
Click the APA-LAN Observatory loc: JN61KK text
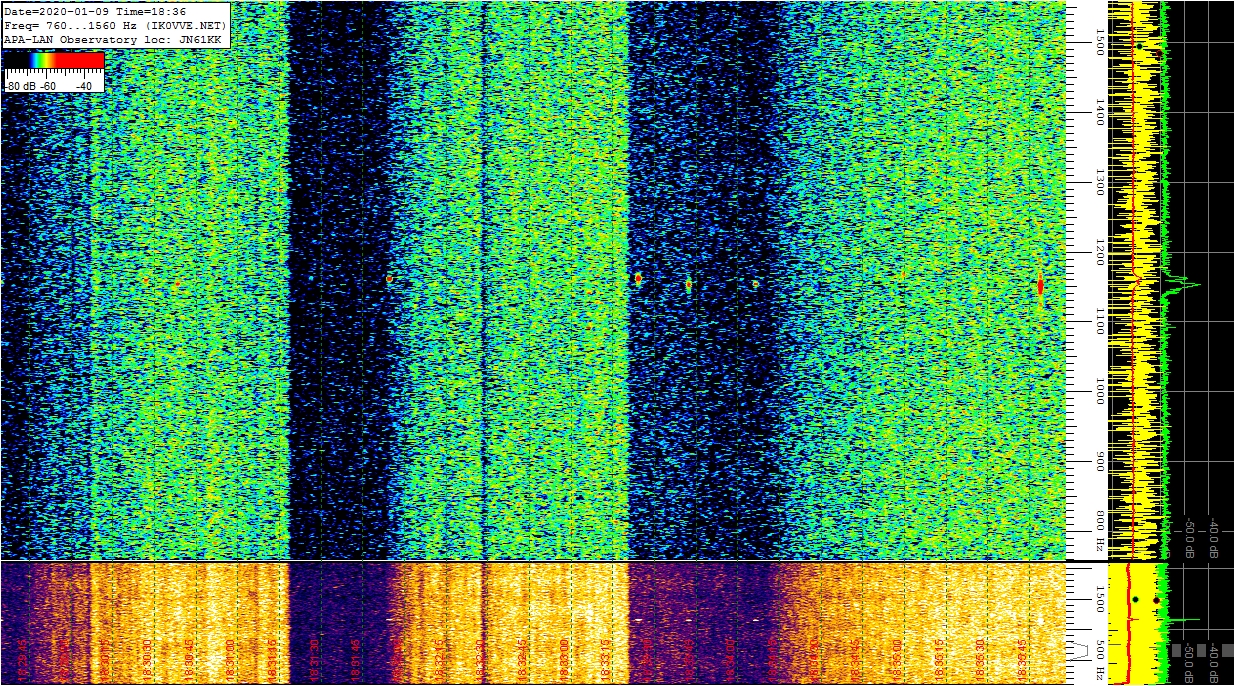[112, 39]
